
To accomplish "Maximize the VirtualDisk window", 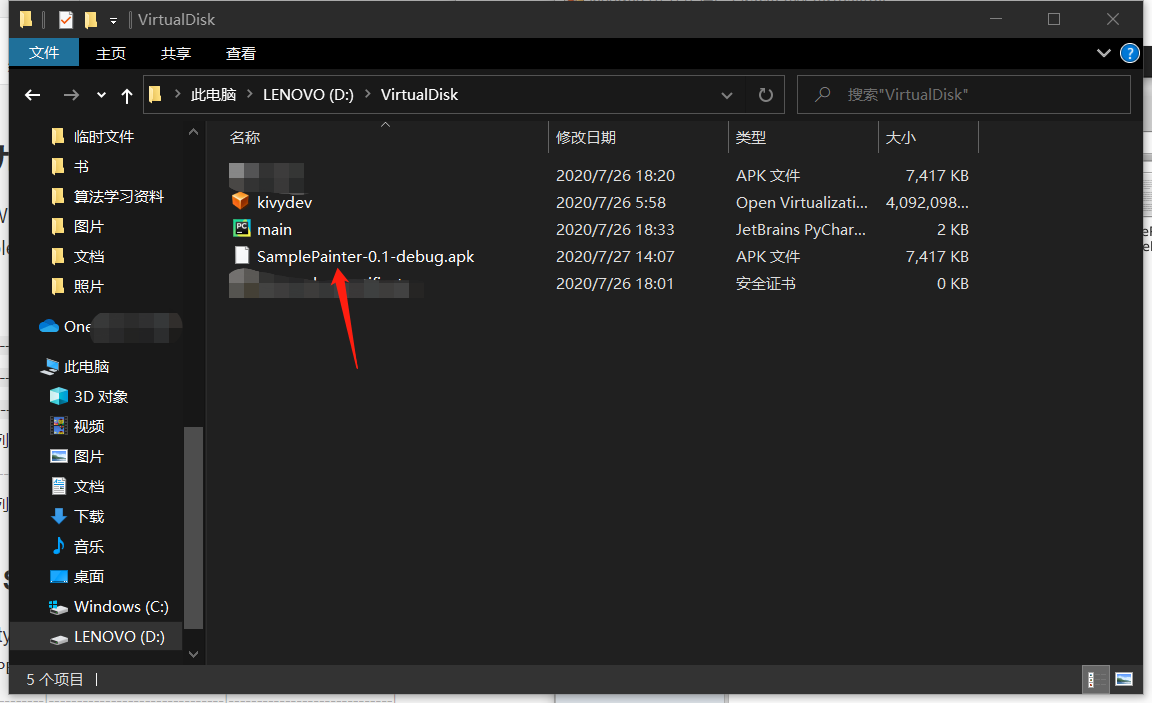I will (1054, 19).
